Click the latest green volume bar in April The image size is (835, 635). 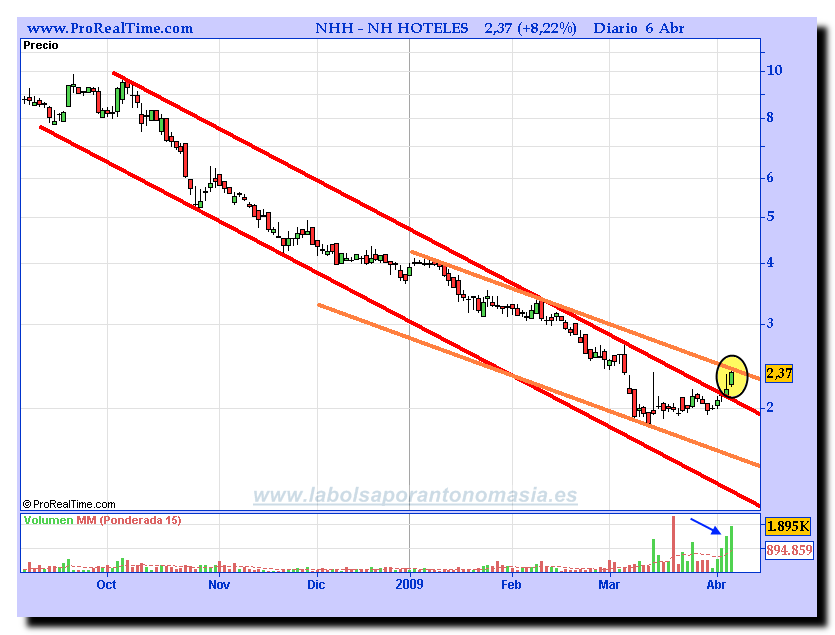point(732,549)
